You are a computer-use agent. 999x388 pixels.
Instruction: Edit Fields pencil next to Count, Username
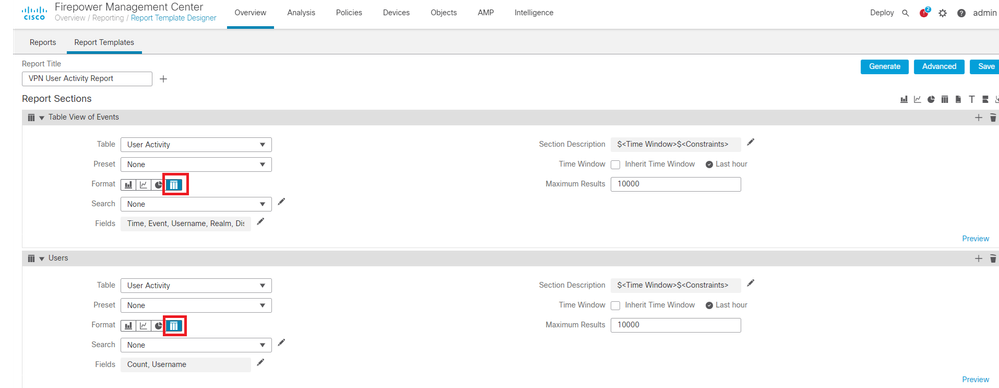pos(260,363)
